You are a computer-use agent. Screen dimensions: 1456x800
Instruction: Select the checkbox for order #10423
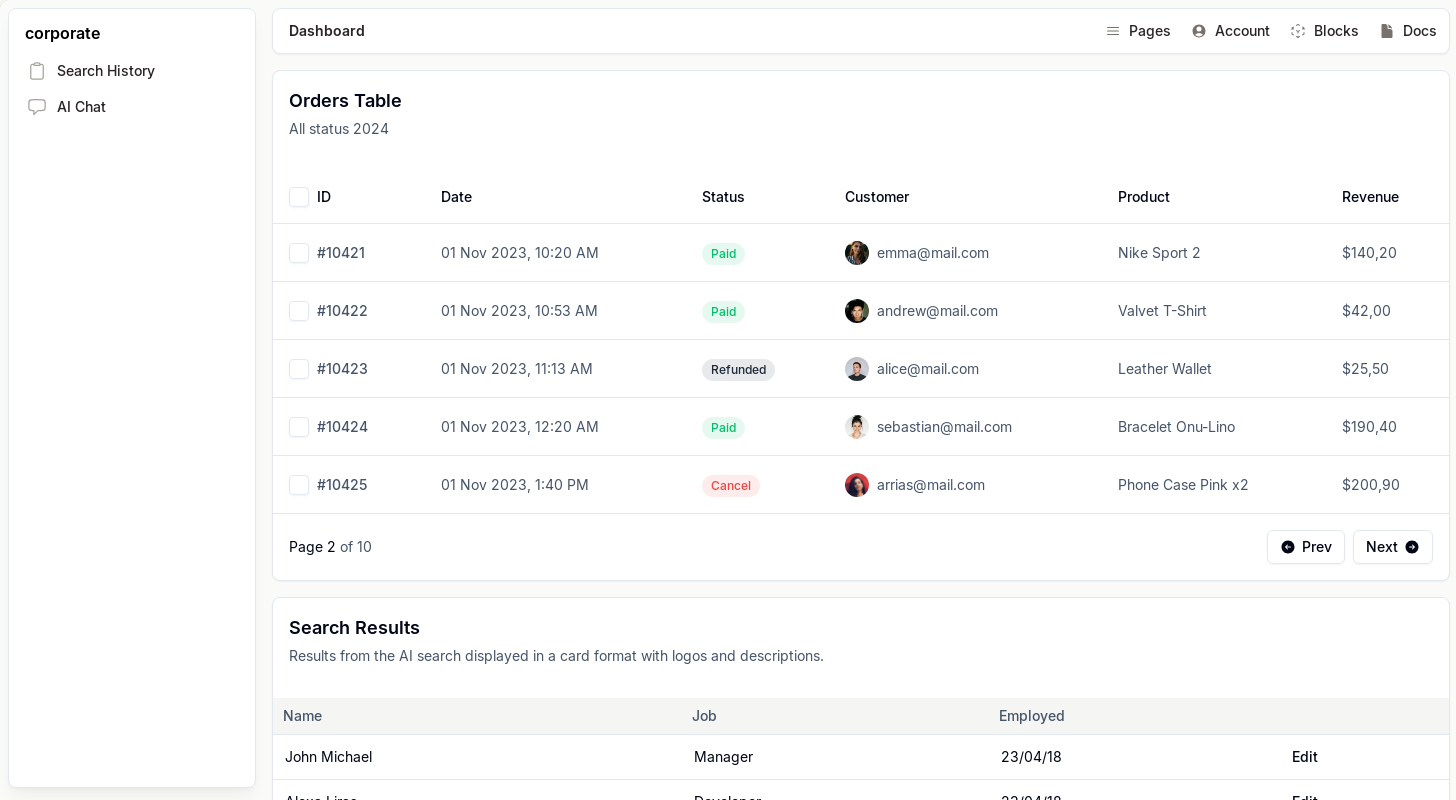pos(299,369)
